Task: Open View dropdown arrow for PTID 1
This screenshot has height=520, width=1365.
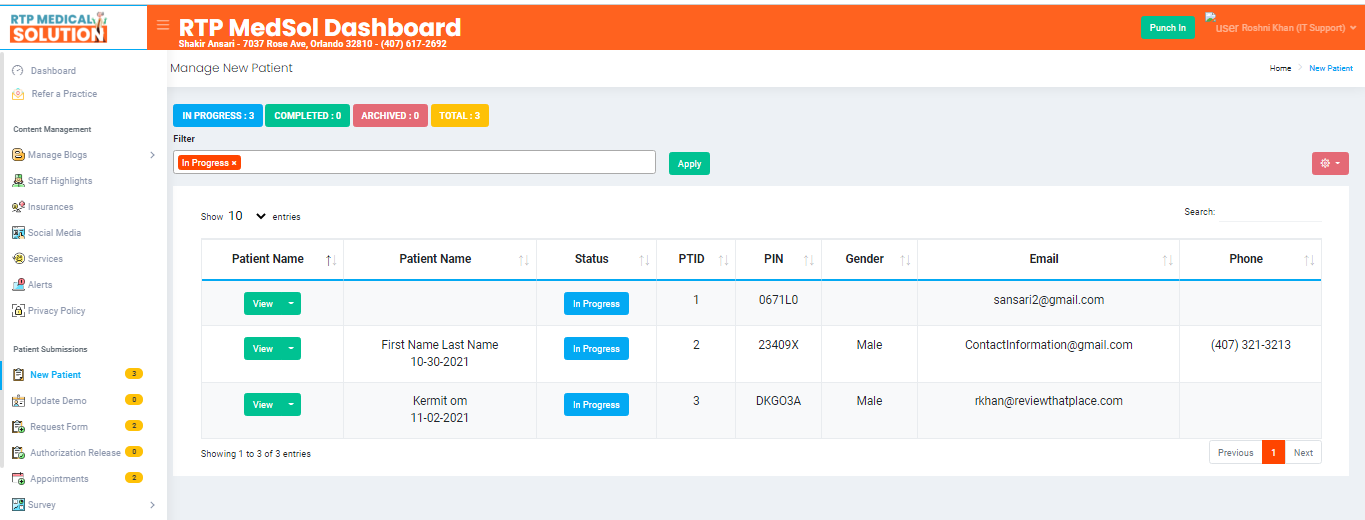Action: tap(291, 304)
